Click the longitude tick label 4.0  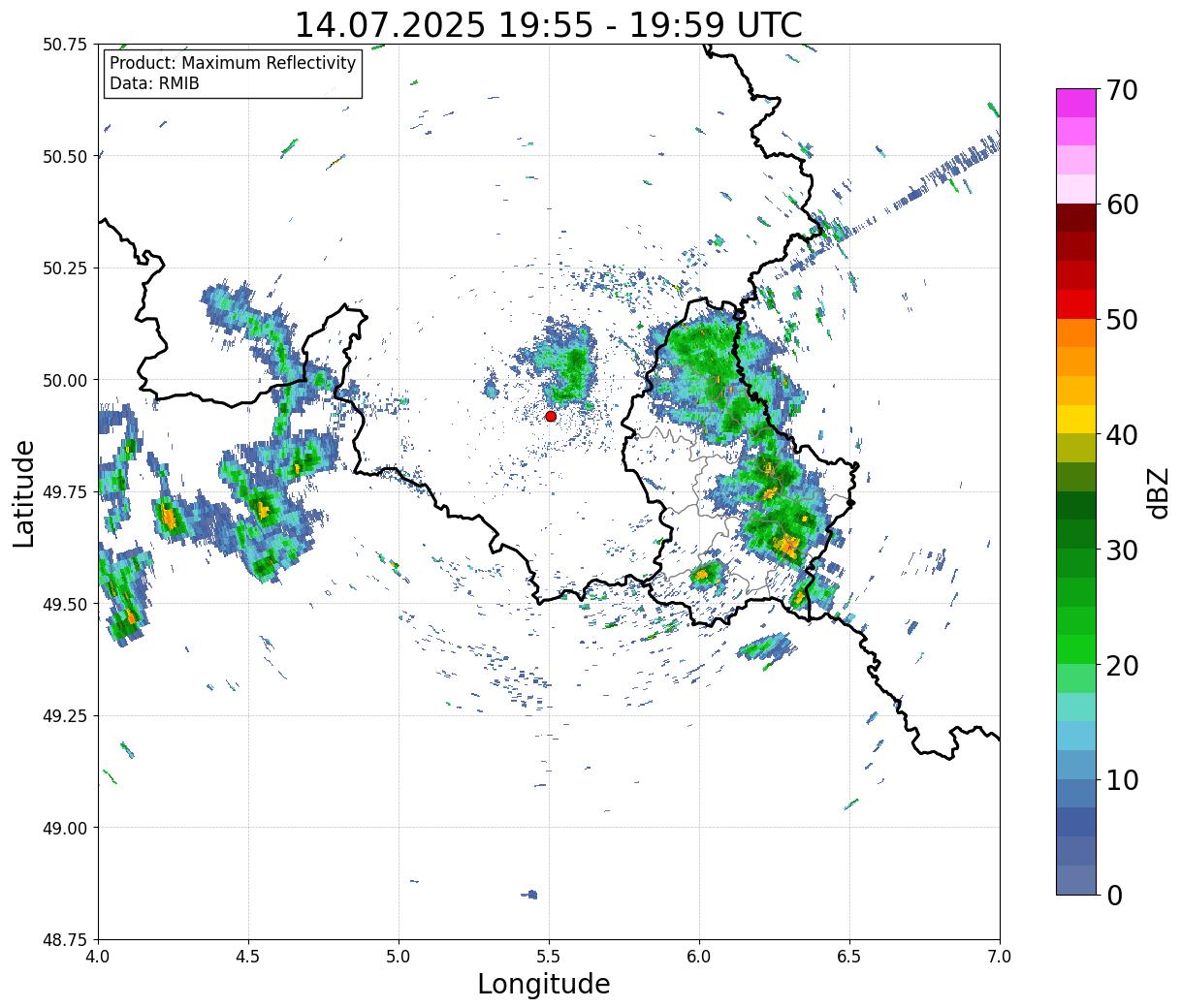point(98,957)
